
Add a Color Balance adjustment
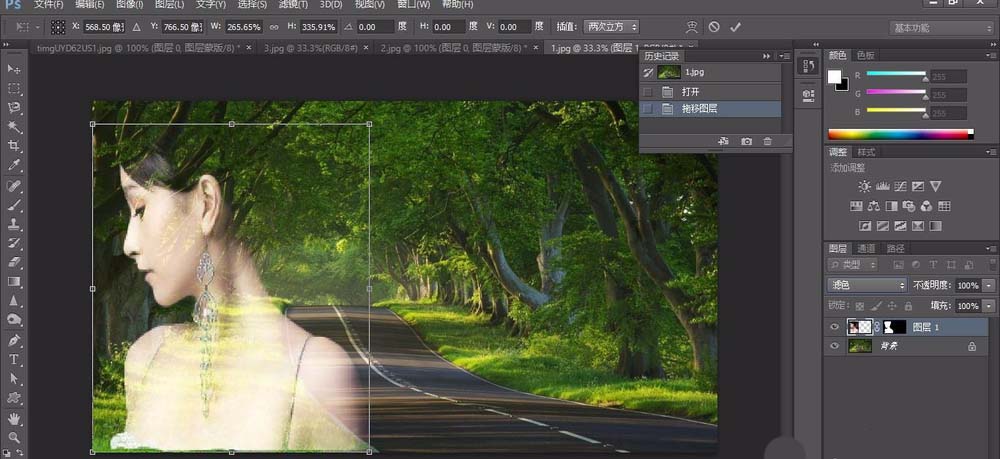tap(874, 206)
